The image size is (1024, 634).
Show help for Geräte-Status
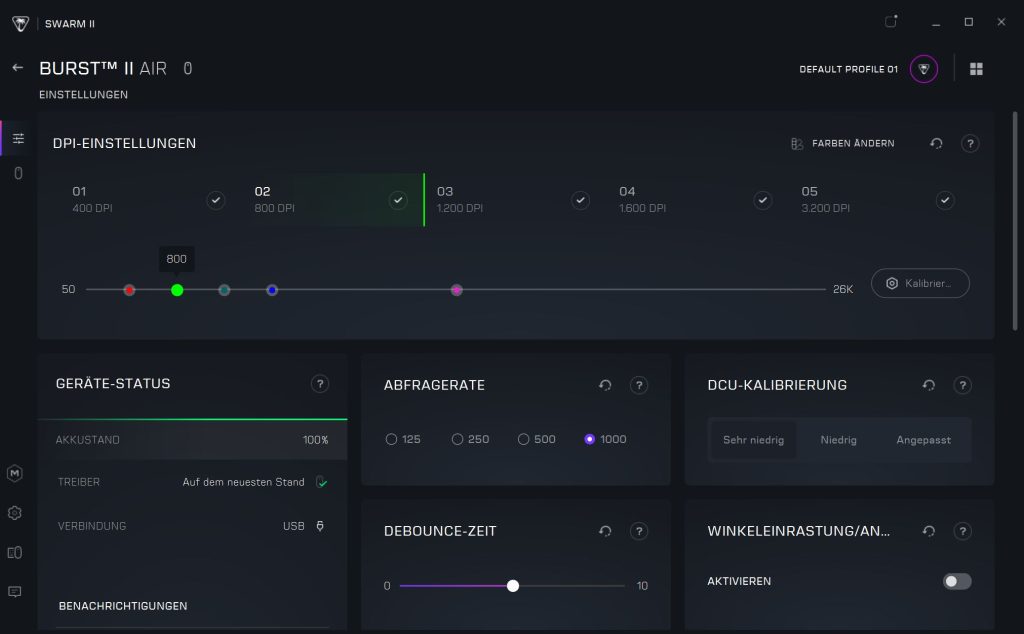[x=320, y=384]
